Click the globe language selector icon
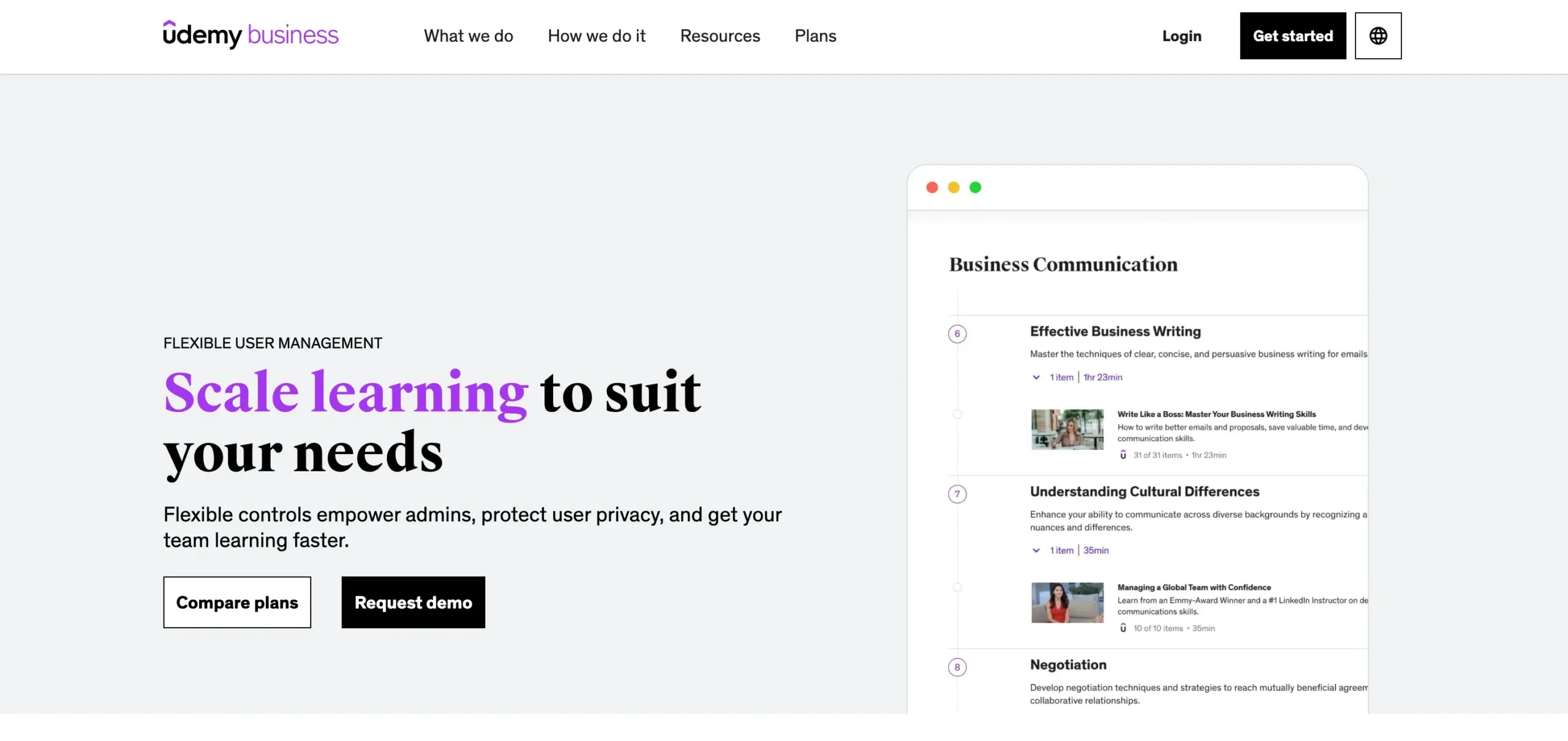The image size is (1568, 741). [x=1378, y=36]
